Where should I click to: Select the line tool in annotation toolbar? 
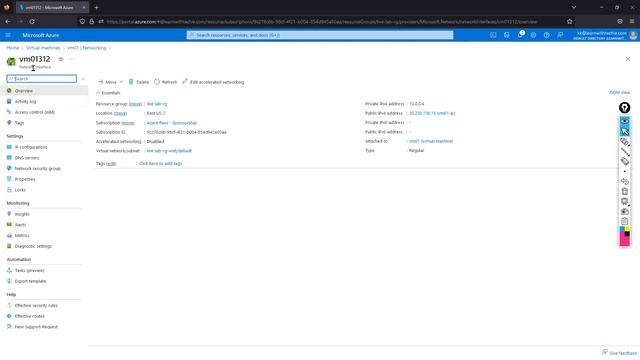(x=624, y=152)
